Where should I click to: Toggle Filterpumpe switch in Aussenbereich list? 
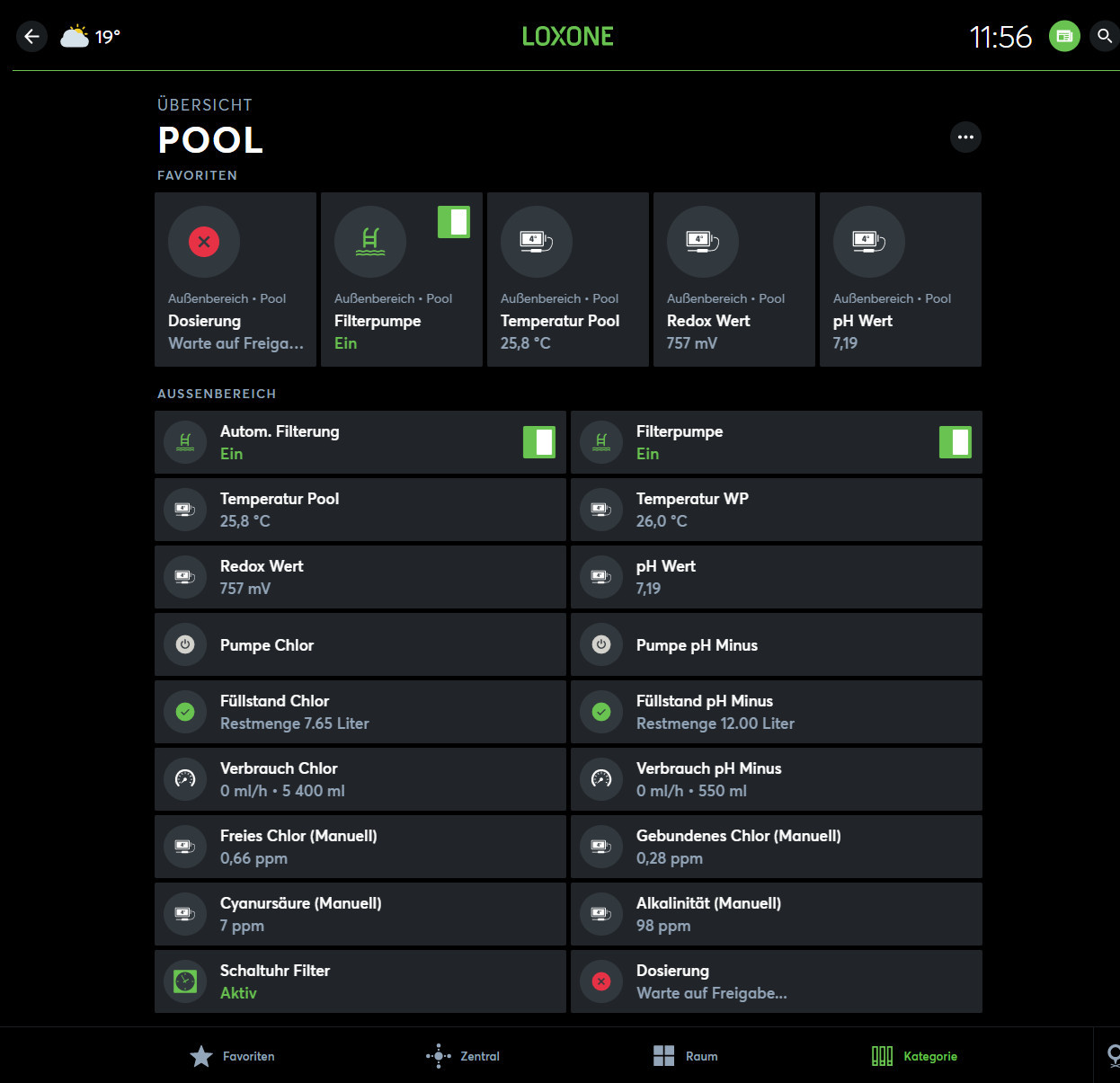pos(956,442)
